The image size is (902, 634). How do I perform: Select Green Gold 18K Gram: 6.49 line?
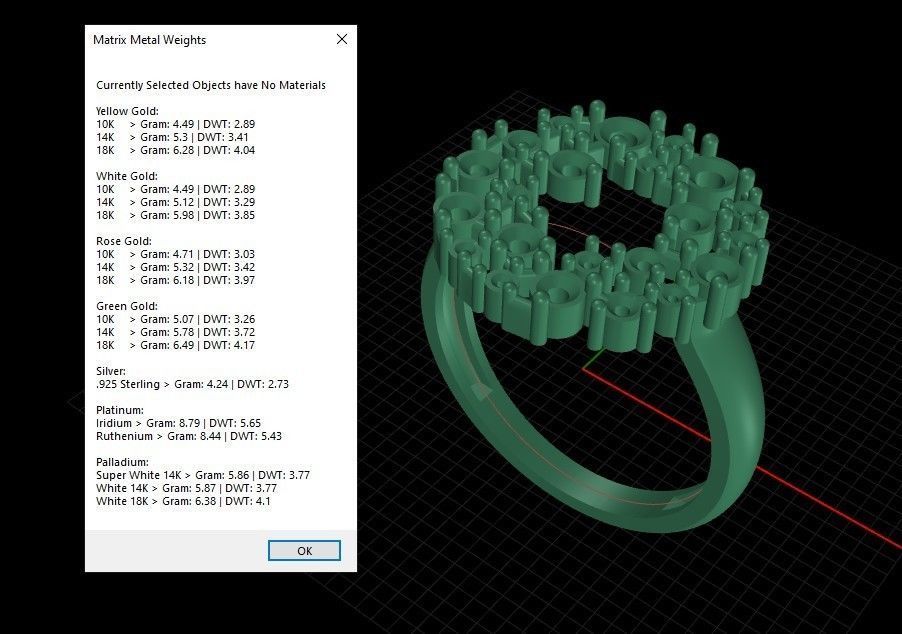tap(175, 345)
